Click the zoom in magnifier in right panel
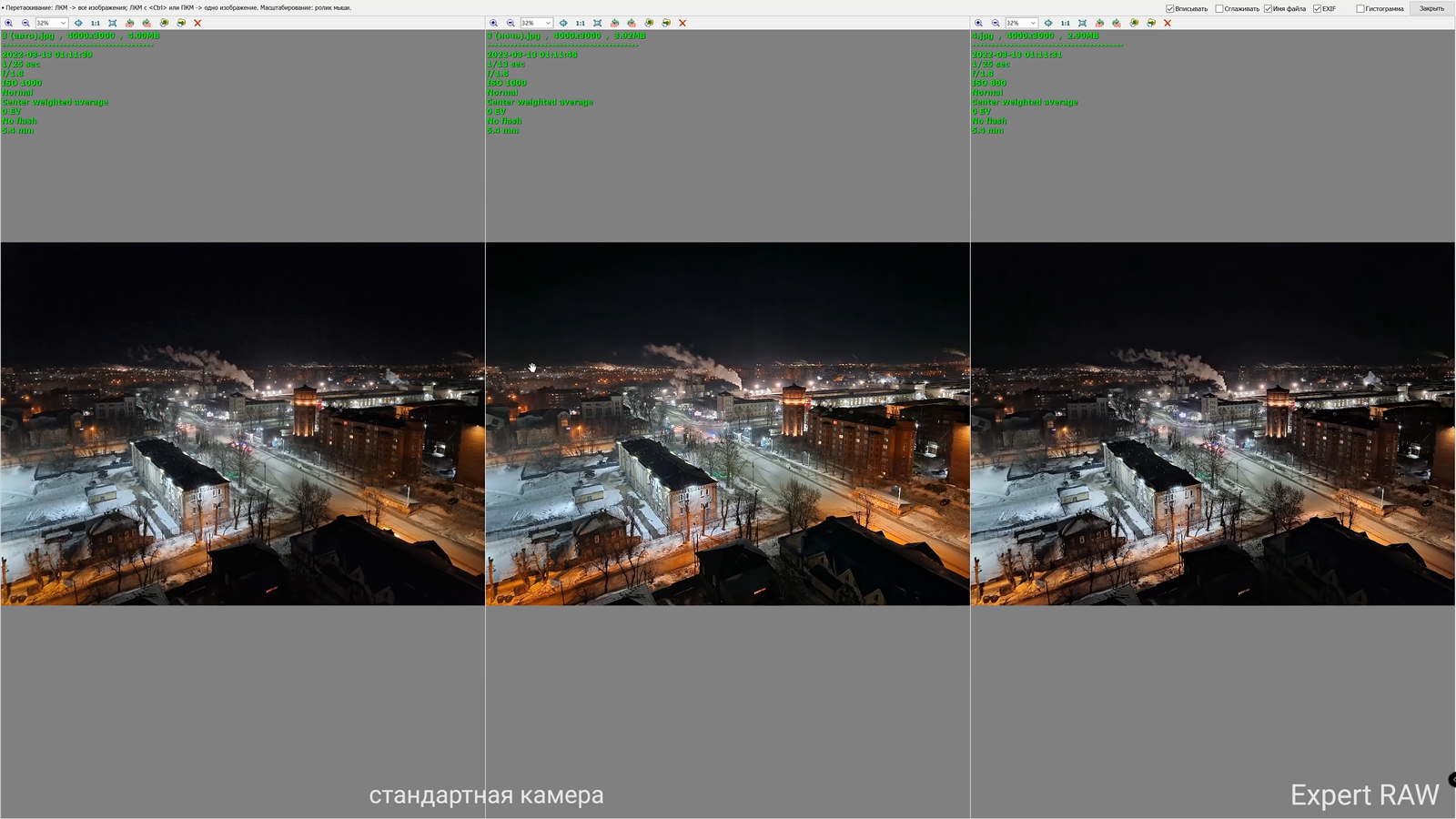The image size is (1456, 819). (x=978, y=23)
